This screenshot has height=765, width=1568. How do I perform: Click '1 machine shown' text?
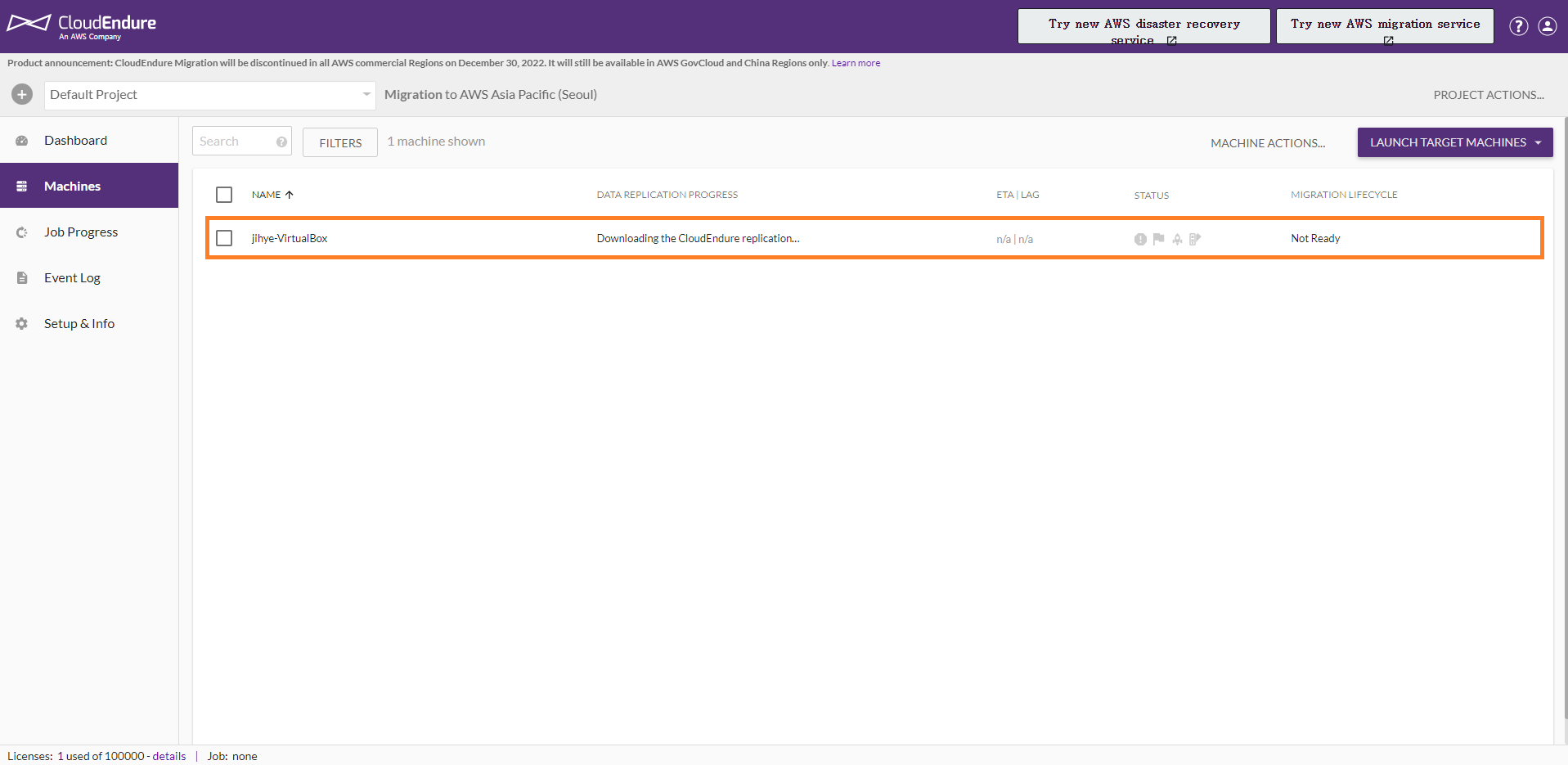[436, 142]
